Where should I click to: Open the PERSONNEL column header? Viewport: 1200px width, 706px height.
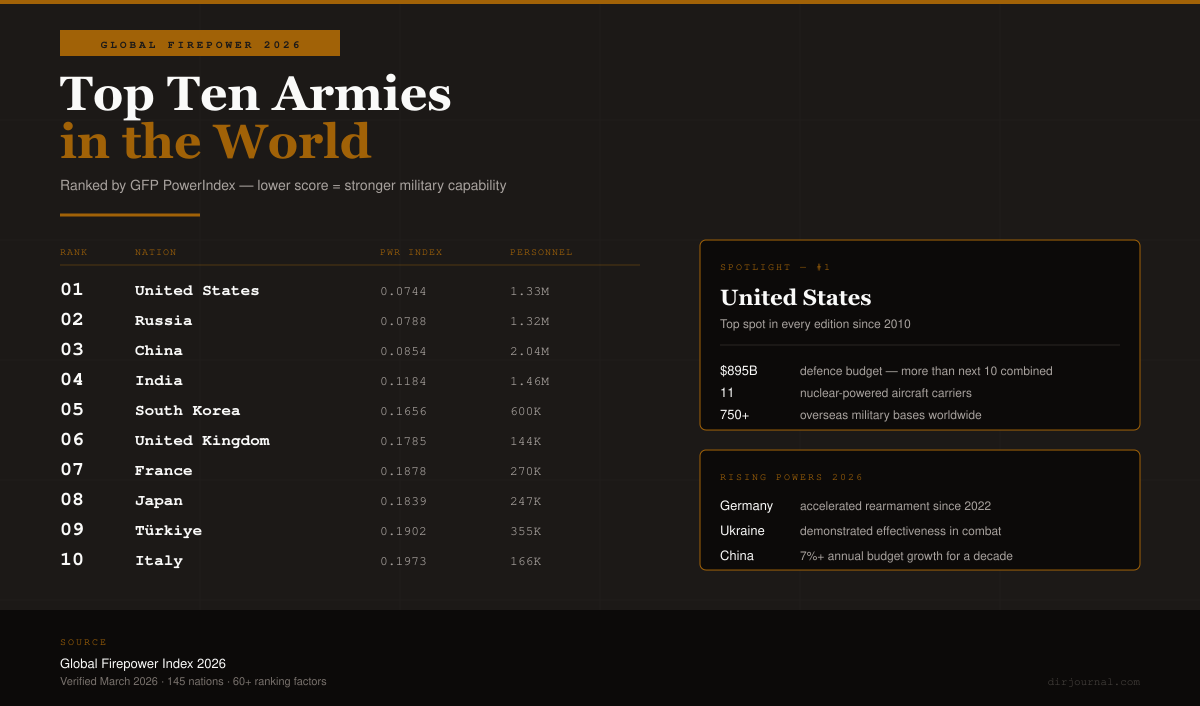(541, 252)
